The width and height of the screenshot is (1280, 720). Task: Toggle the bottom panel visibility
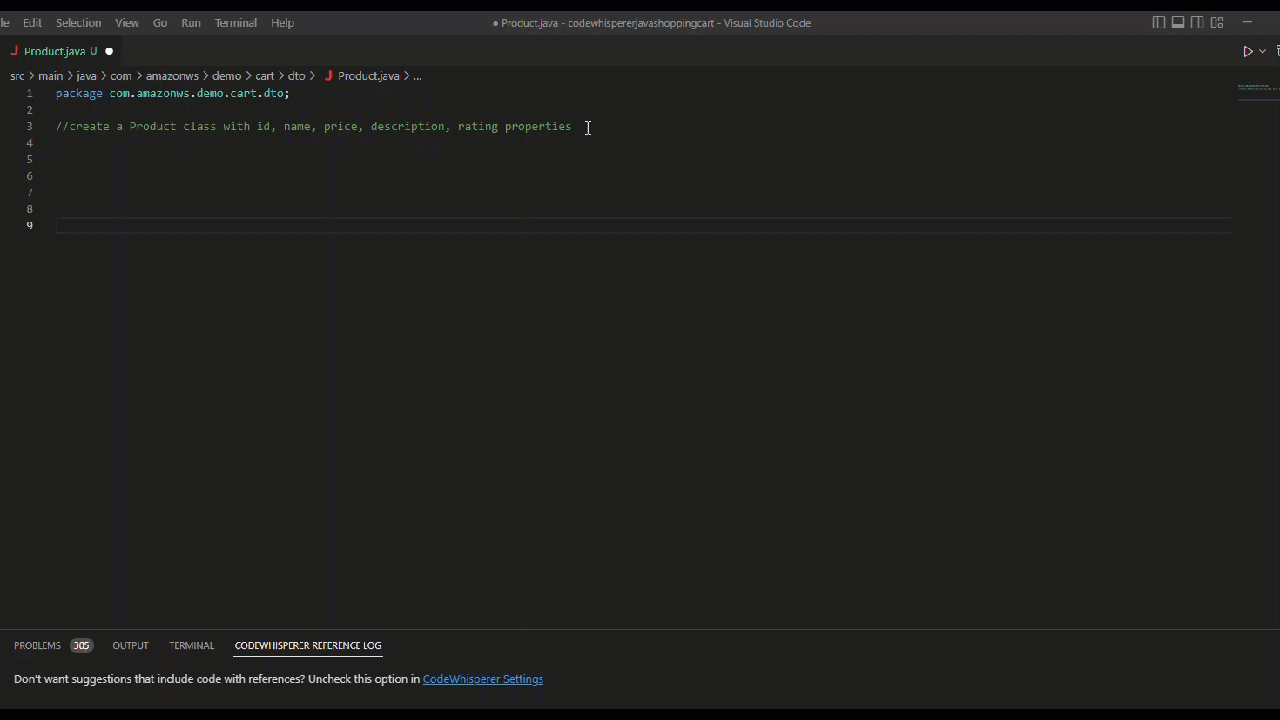pos(1178,22)
